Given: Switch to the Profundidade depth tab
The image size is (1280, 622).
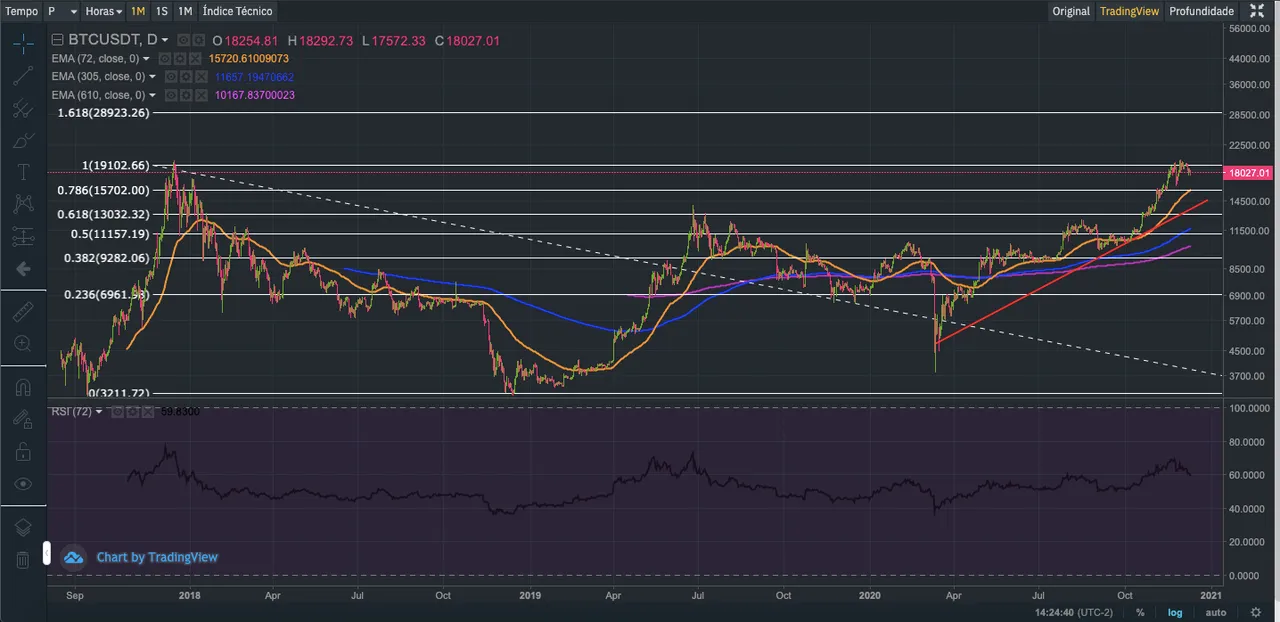Looking at the screenshot, I should click(x=1202, y=11).
